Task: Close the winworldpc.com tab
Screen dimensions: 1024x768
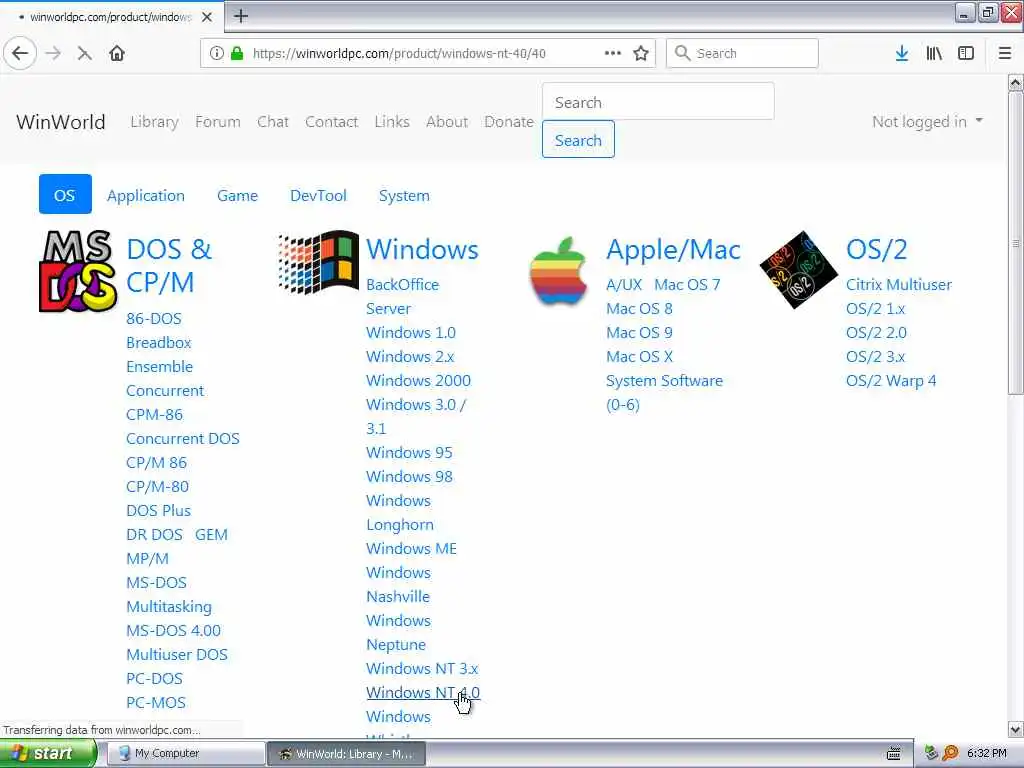Action: [207, 17]
